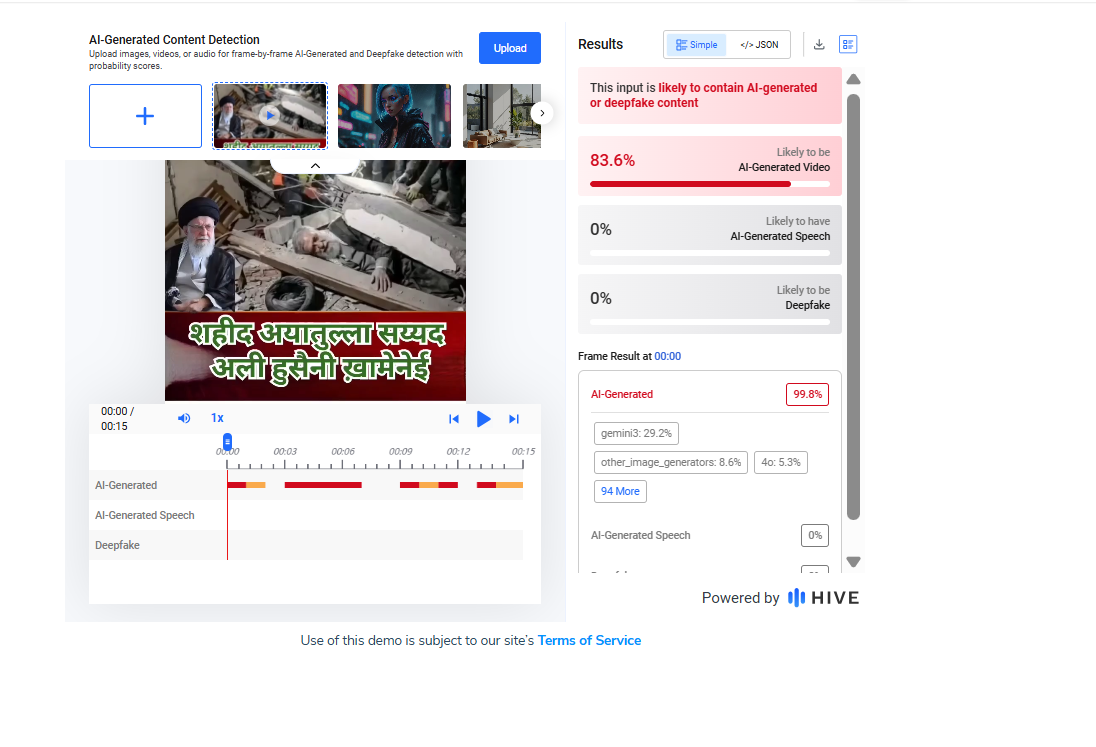Viewport: 1096px width, 747px height.
Task: Show next samples with right chevron
Action: pos(542,113)
